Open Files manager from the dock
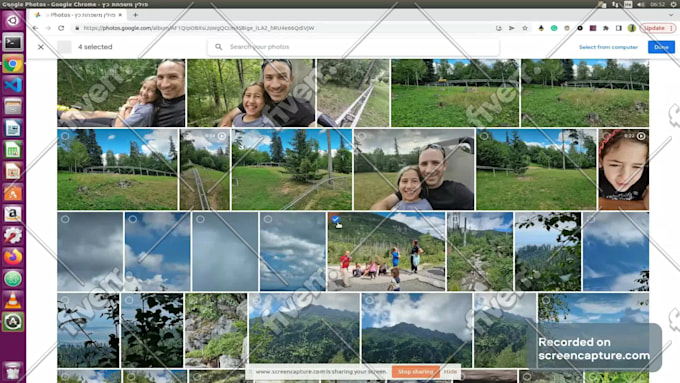 tap(13, 107)
